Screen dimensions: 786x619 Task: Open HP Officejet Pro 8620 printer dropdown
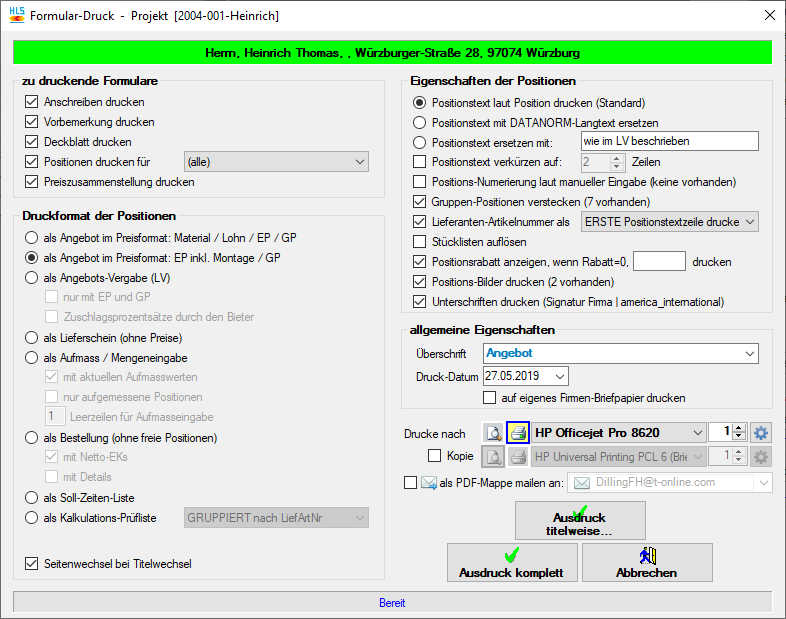pos(697,432)
